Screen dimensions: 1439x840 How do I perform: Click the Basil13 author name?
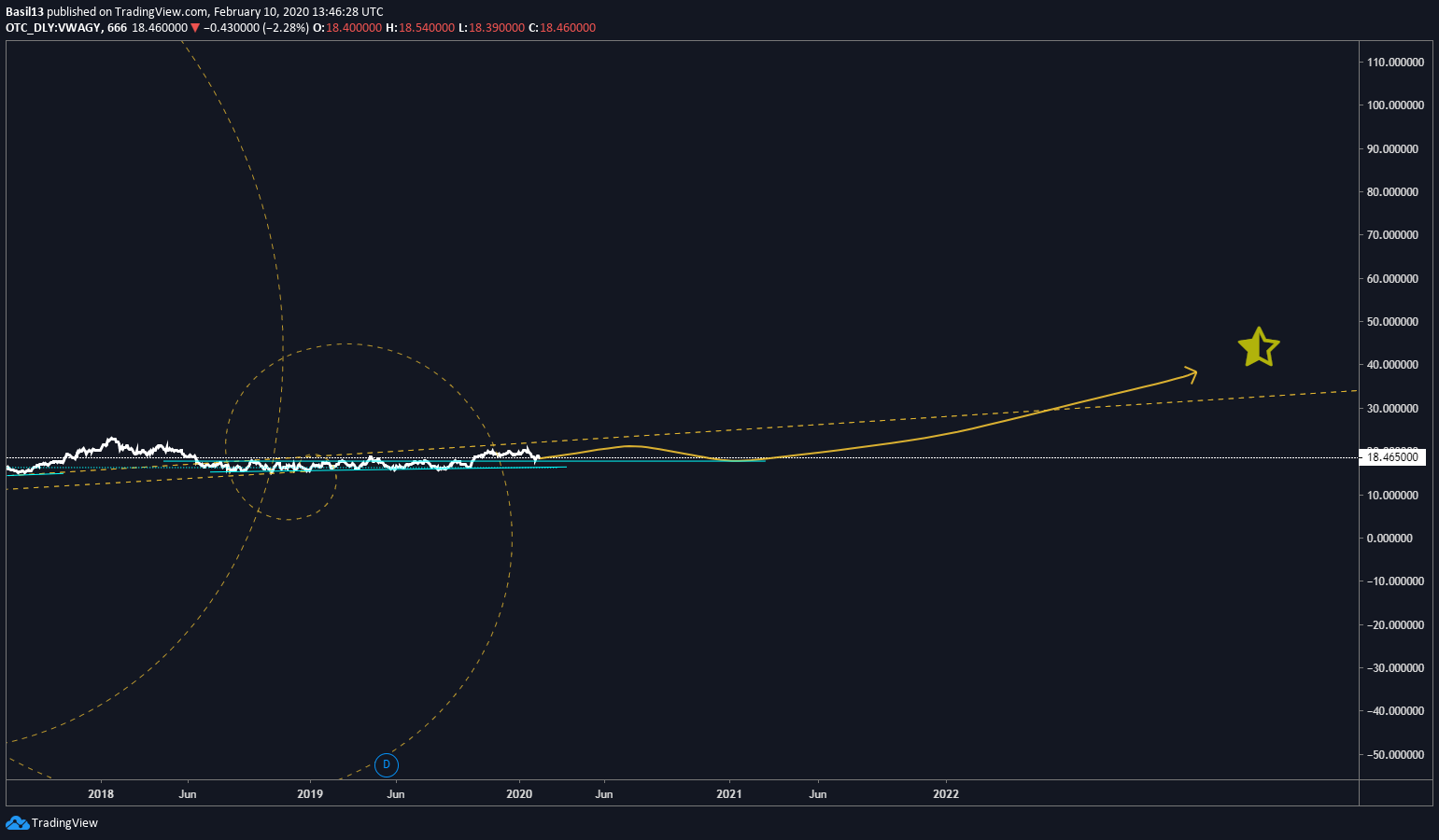coord(24,12)
